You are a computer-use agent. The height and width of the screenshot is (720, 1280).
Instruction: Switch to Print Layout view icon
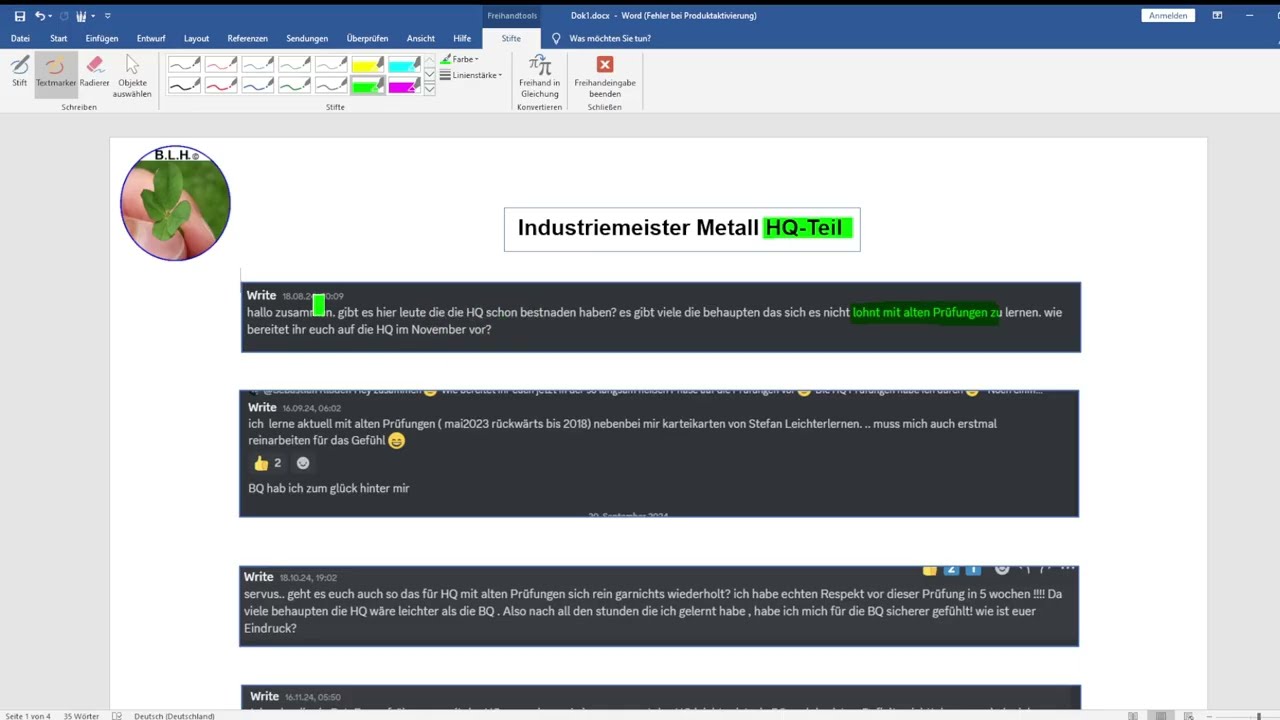click(x=1161, y=716)
